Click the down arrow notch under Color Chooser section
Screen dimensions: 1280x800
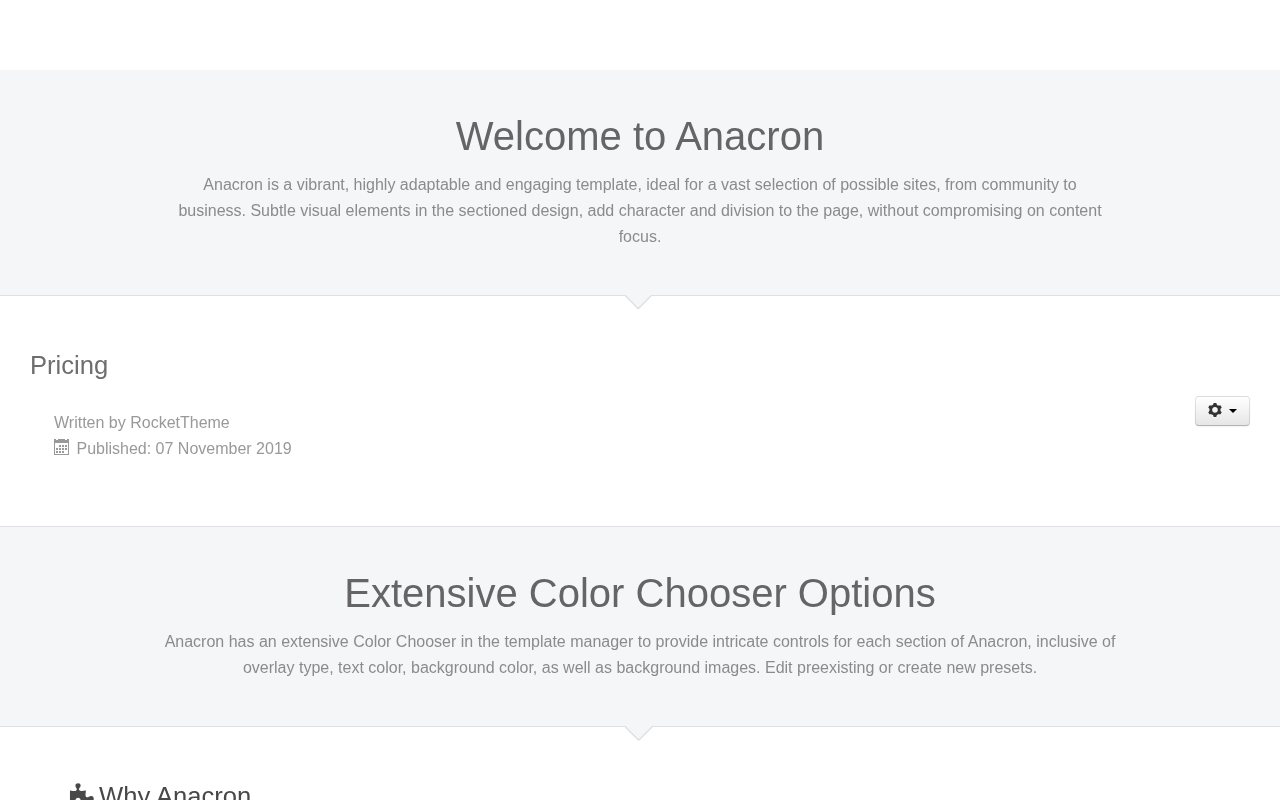point(638,733)
